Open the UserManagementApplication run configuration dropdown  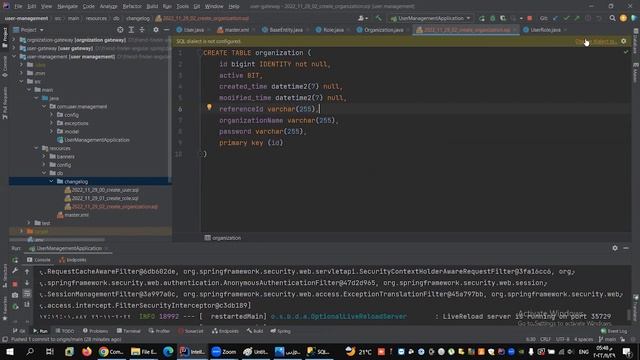[x=431, y=18]
